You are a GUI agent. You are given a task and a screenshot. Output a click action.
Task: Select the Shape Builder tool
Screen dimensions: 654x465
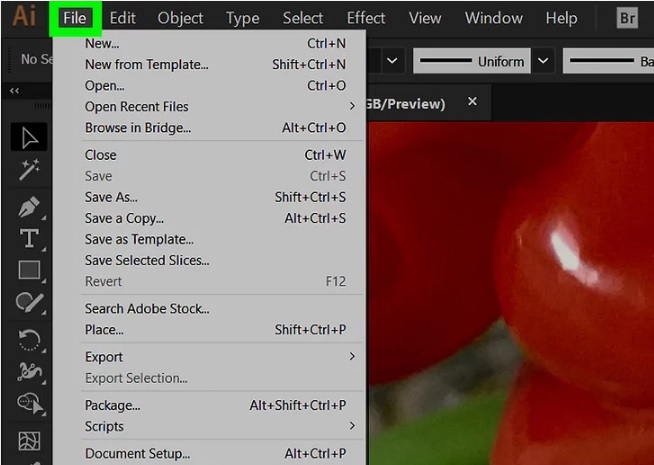point(30,403)
